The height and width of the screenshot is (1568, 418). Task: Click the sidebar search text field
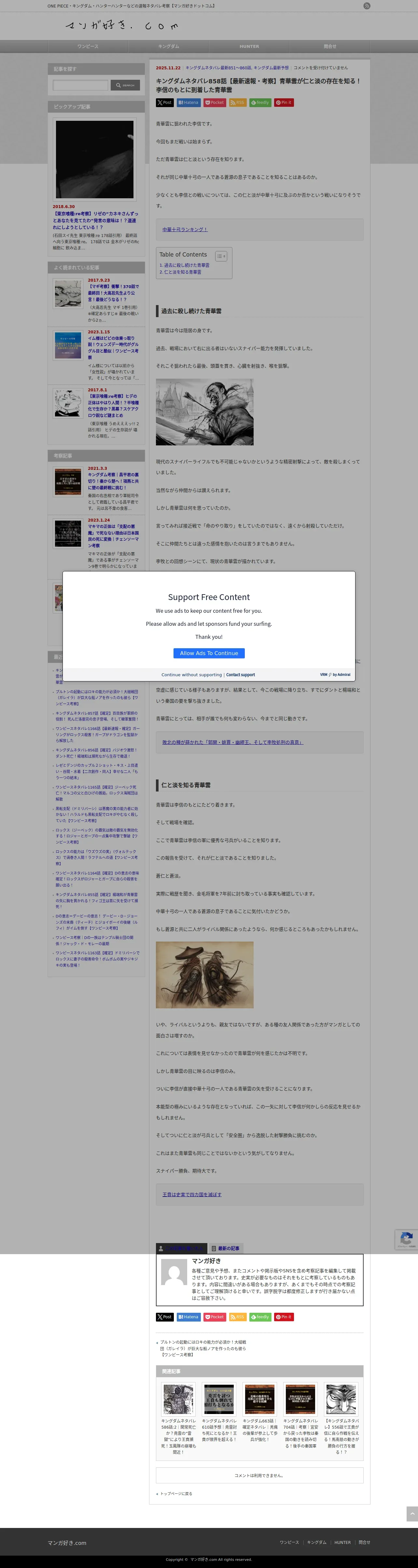80,85
